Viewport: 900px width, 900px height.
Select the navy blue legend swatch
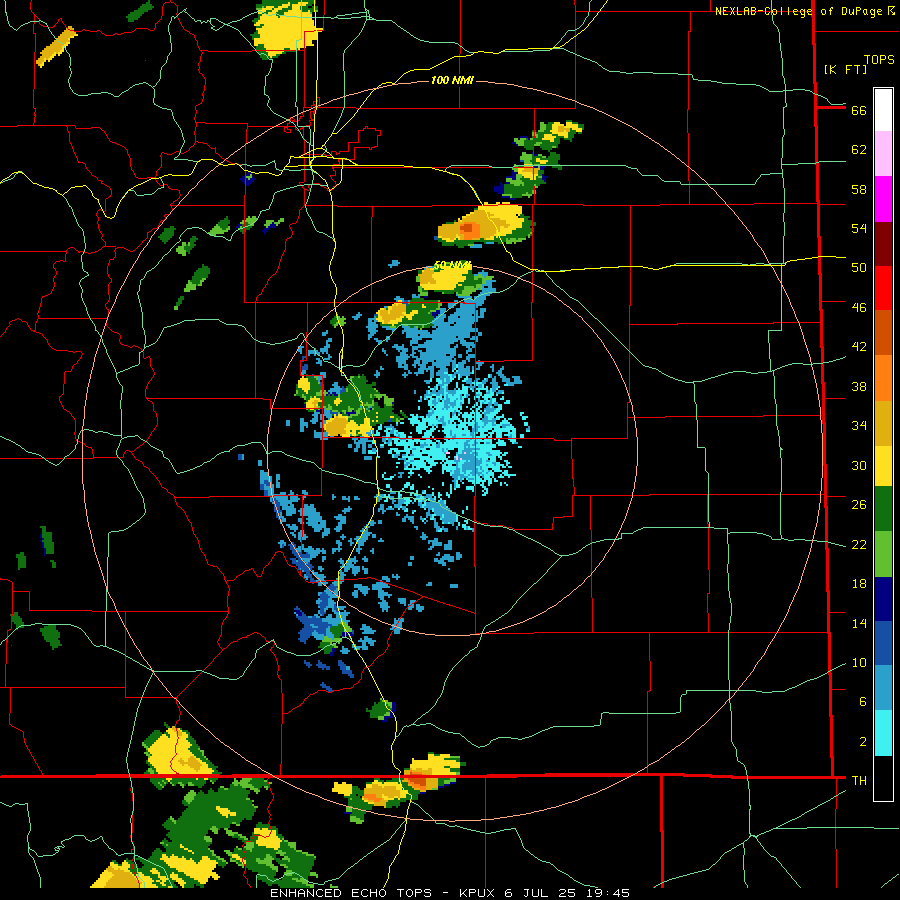click(883, 599)
